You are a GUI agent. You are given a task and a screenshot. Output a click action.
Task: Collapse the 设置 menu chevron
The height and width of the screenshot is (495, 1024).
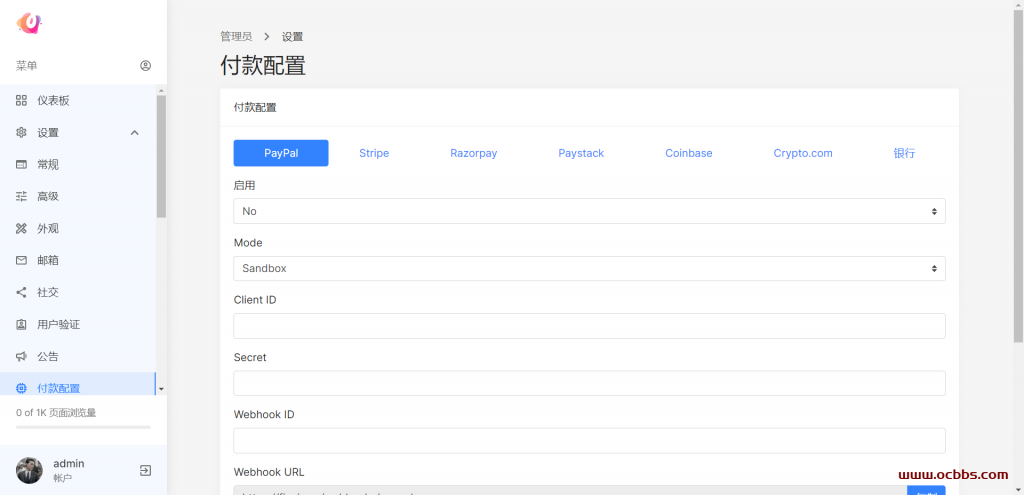135,133
